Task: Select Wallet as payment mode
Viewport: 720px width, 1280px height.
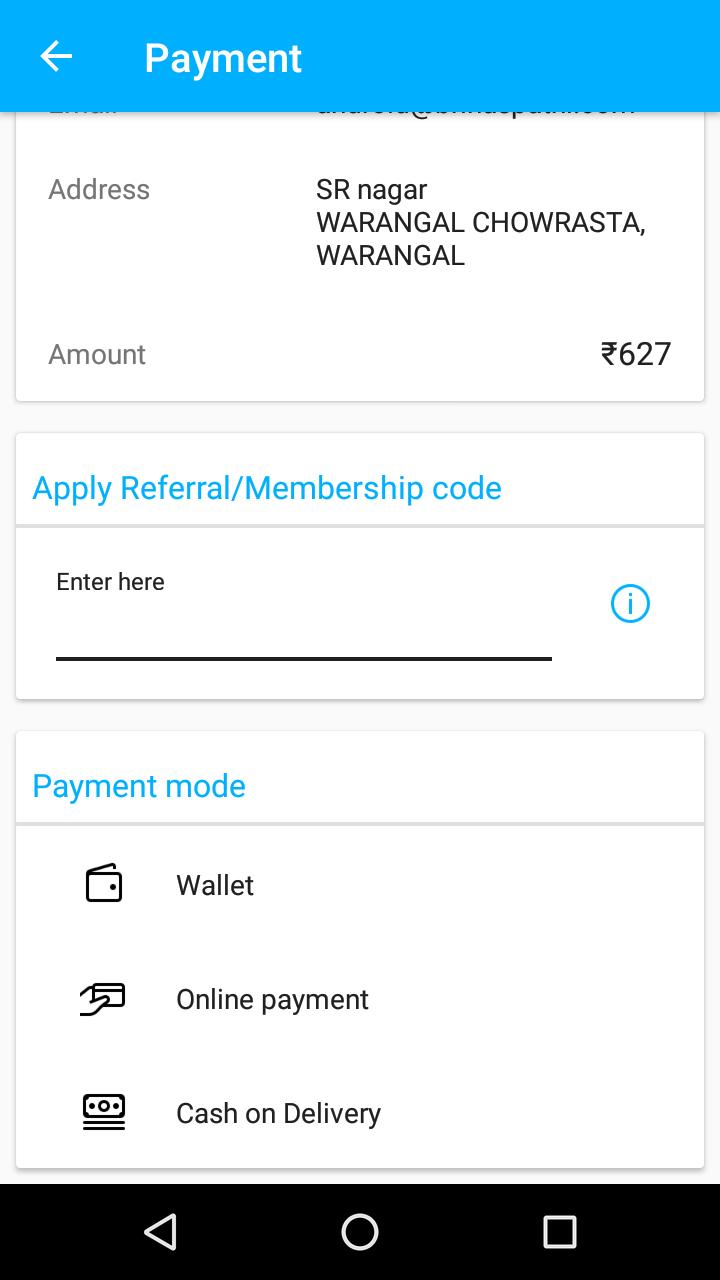Action: coord(215,885)
